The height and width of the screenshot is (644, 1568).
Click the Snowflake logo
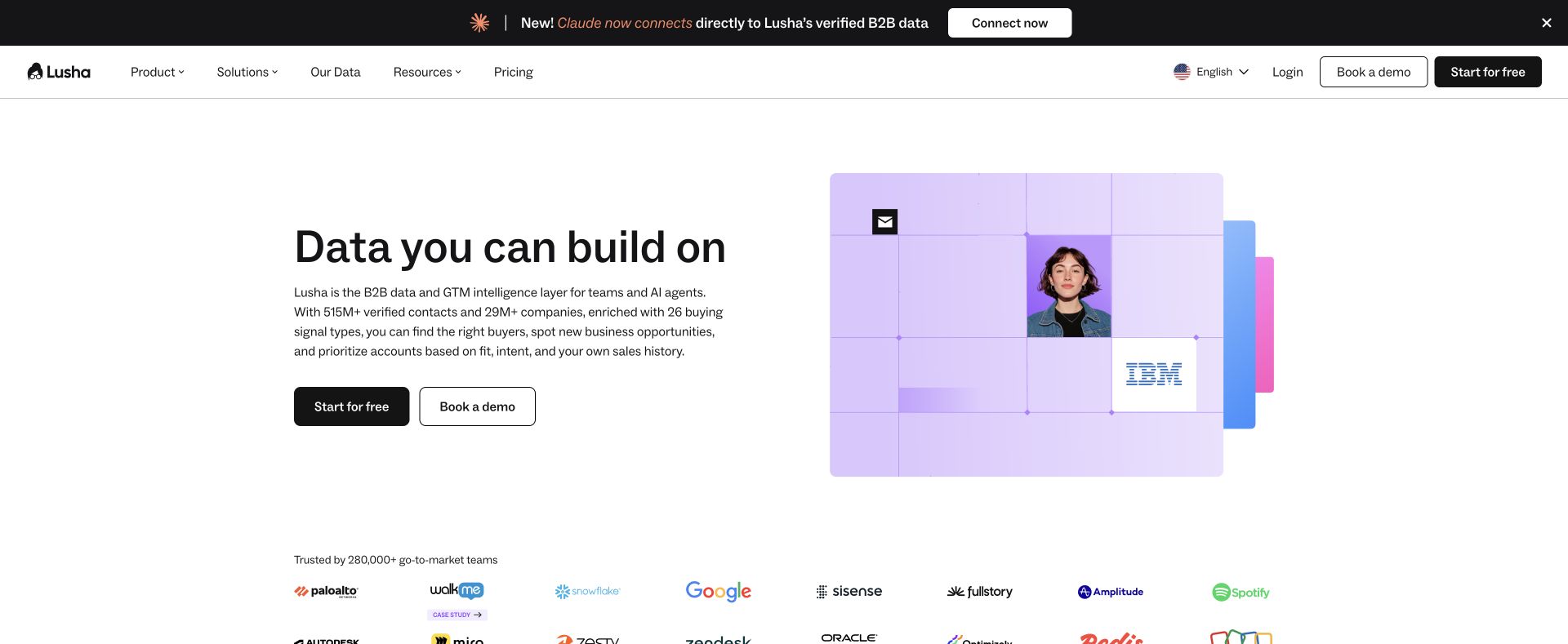[x=587, y=592]
